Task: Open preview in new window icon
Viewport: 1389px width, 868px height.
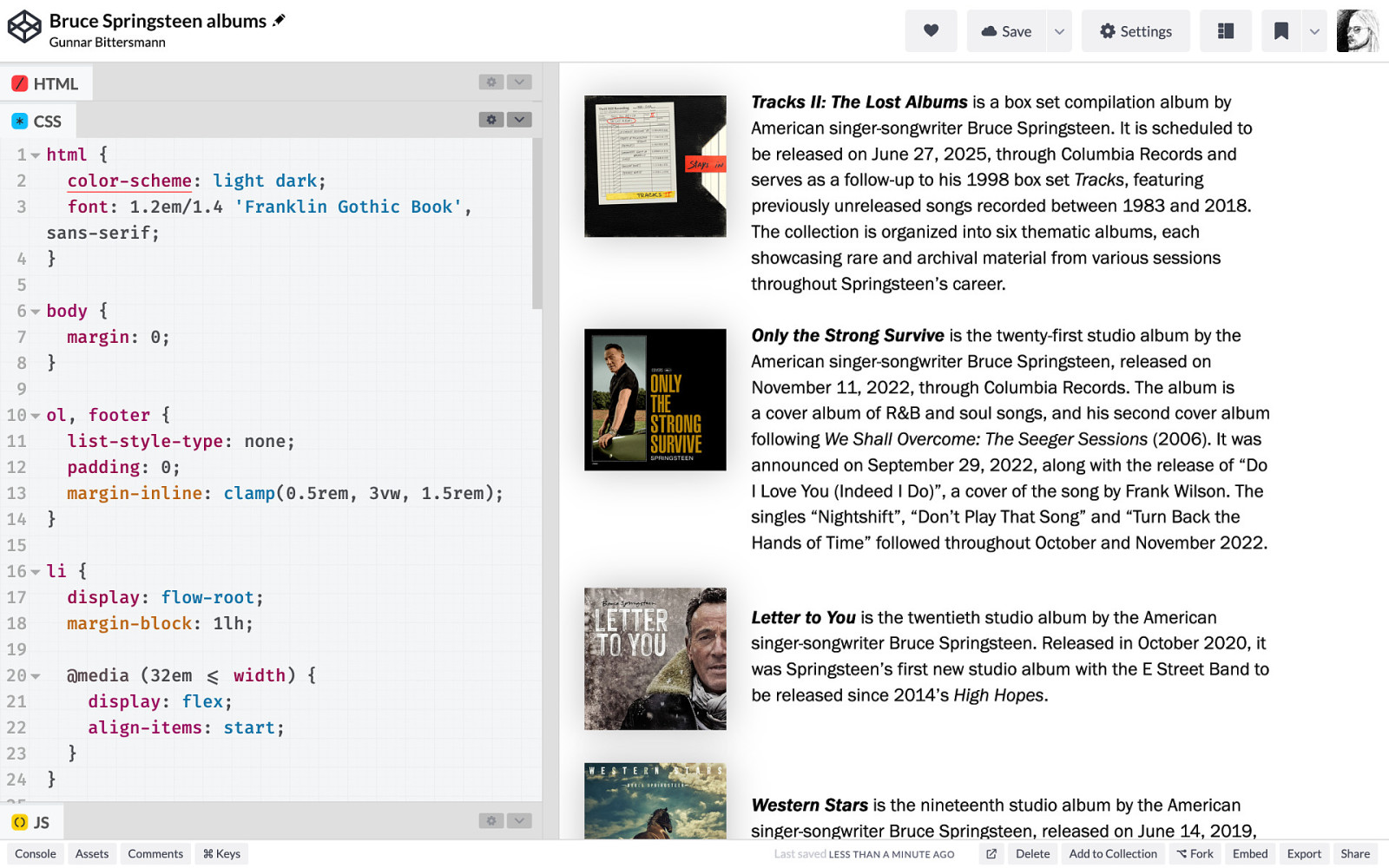Action: (991, 854)
